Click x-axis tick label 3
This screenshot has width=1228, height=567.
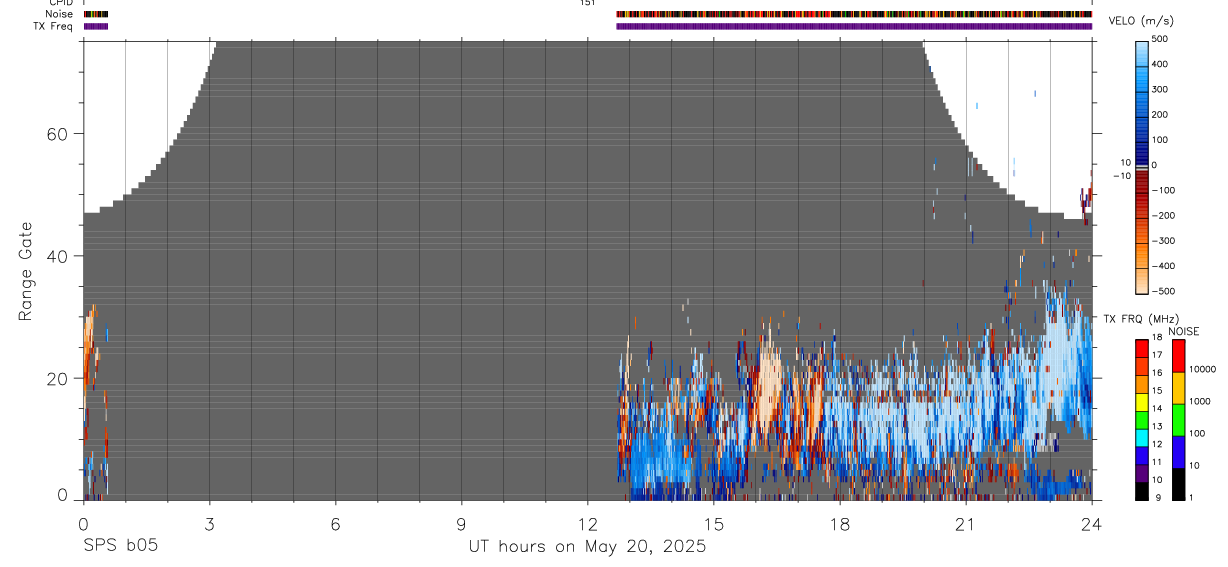(209, 523)
